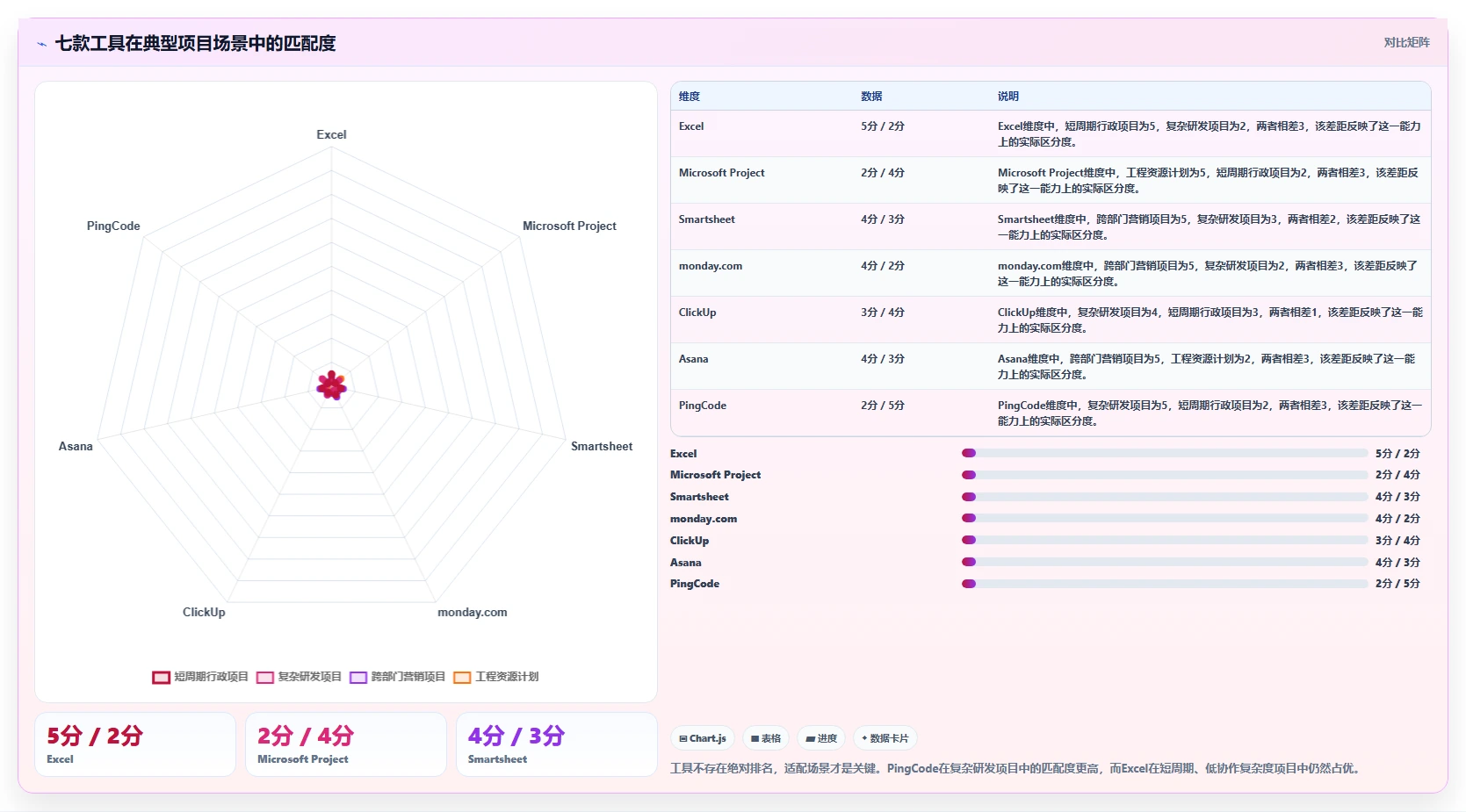Click the 表格 chip
Screen dimensions: 1466x812
766,738
